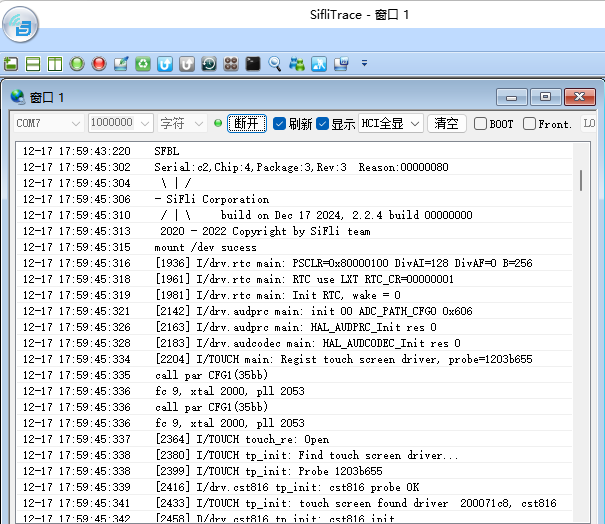This screenshot has height=524, width=605.
Task: Click the blue U-turn arrow icon
Action: (x=165, y=64)
